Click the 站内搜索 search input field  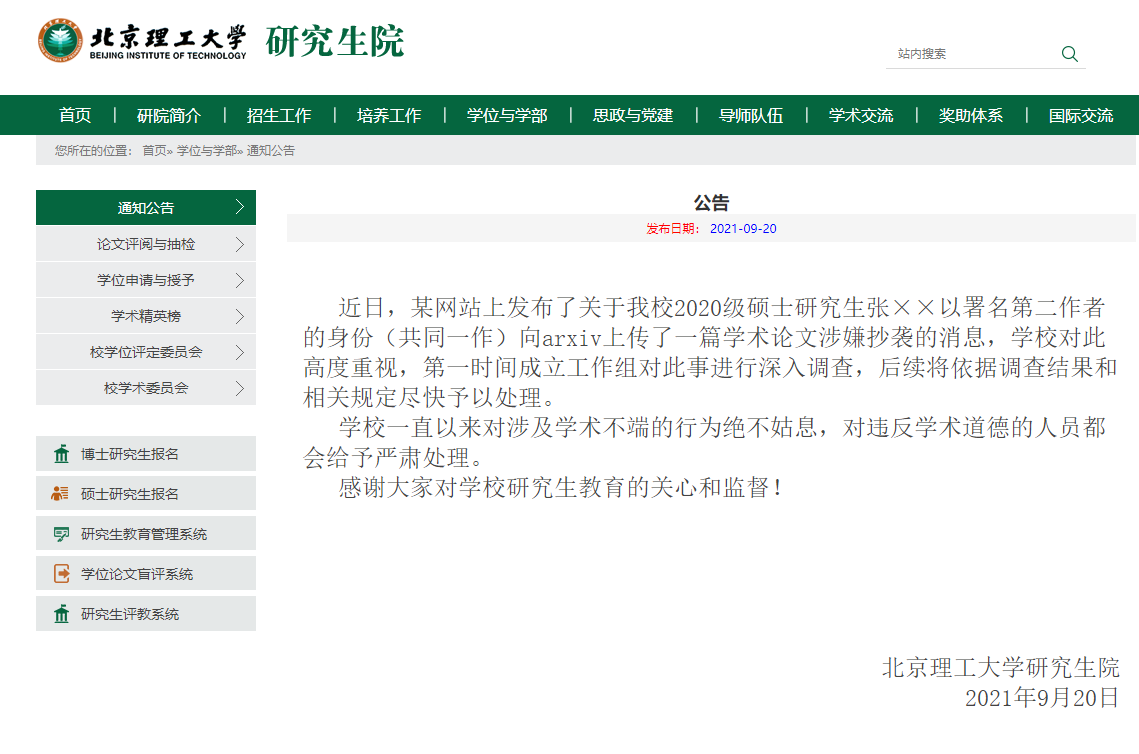(x=970, y=54)
